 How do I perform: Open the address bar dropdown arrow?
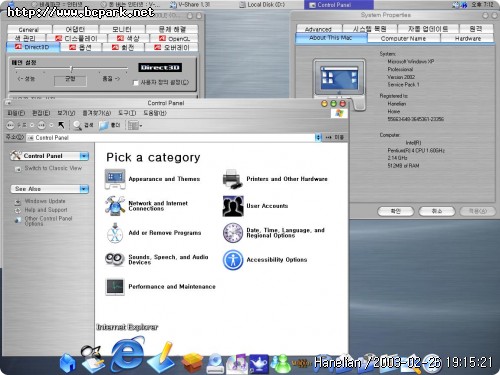pyautogui.click(x=318, y=137)
